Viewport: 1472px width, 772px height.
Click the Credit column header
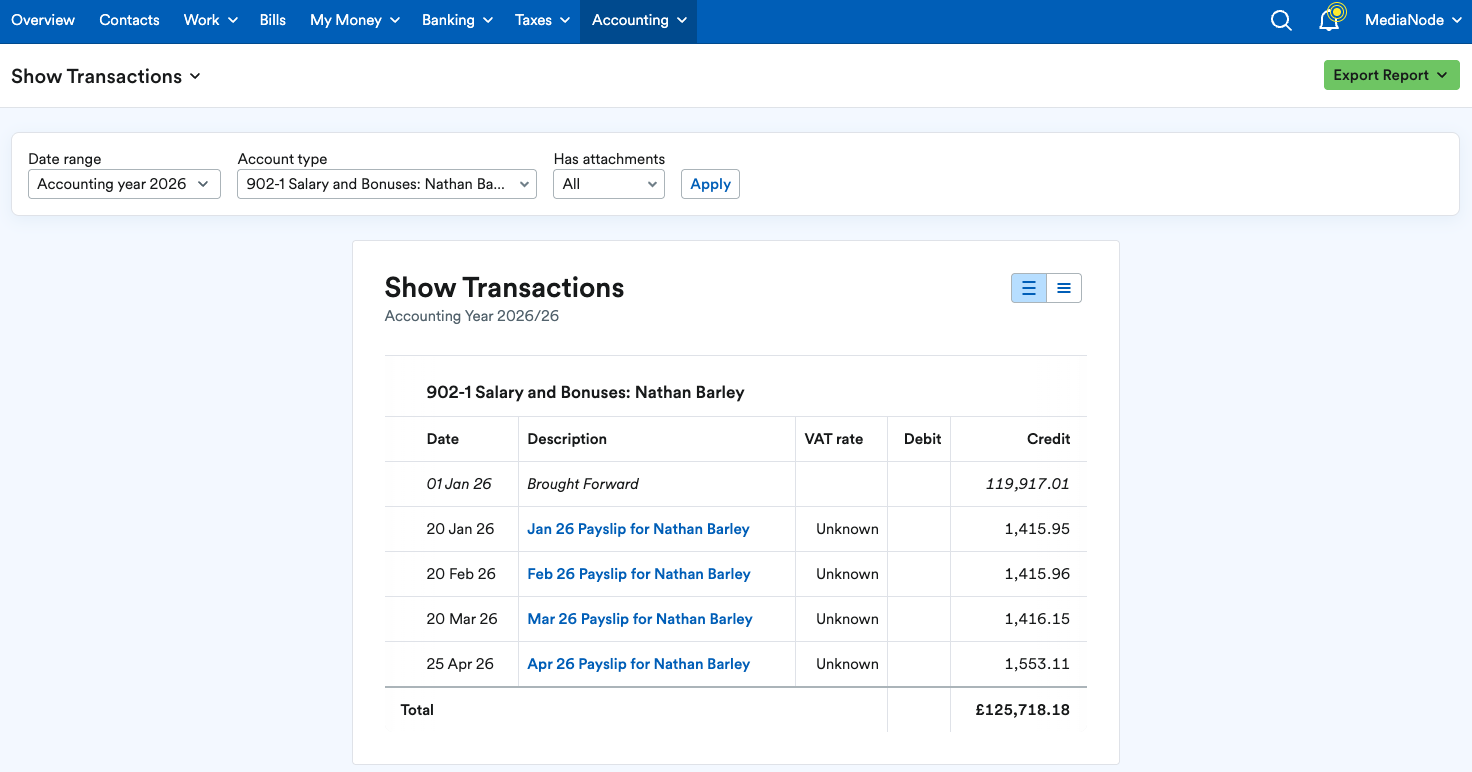(1048, 439)
